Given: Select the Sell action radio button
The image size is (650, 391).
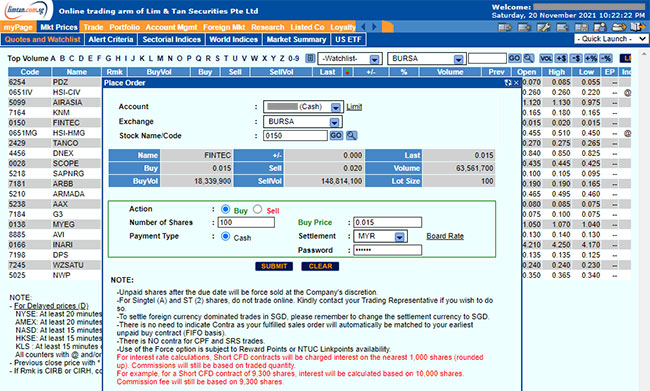Looking at the screenshot, I should point(257,209).
